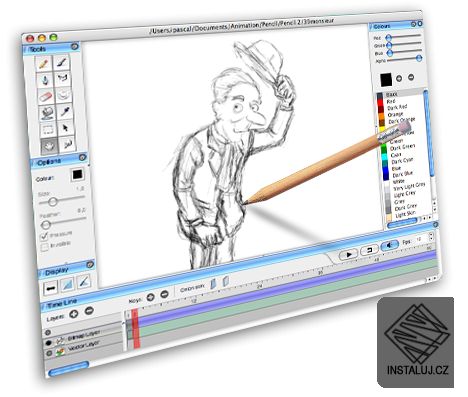Toggle visibility of the Bitmap Layer
The height and width of the screenshot is (397, 468).
[49, 343]
